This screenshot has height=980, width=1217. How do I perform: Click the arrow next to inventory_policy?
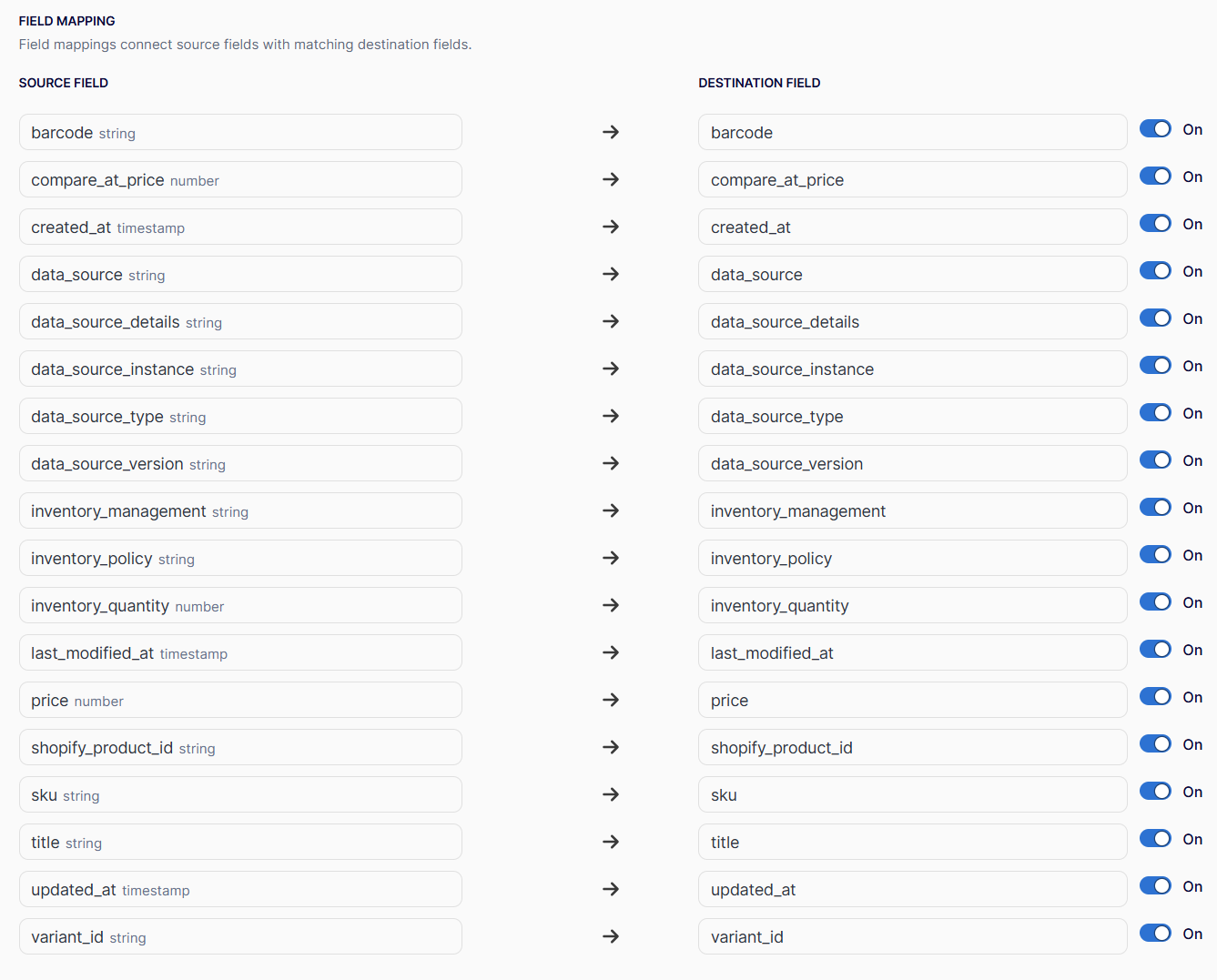pos(611,558)
